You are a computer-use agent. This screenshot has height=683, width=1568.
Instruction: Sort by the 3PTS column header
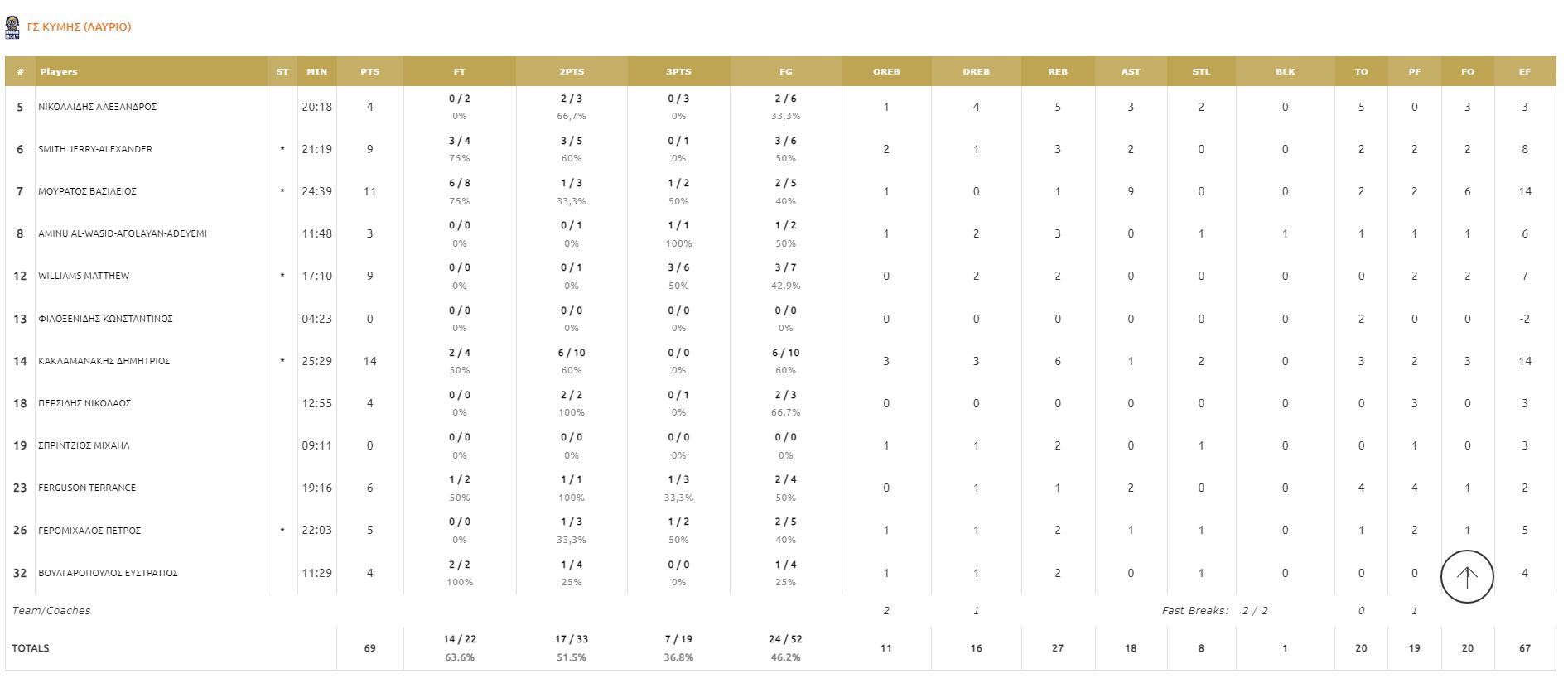click(678, 72)
